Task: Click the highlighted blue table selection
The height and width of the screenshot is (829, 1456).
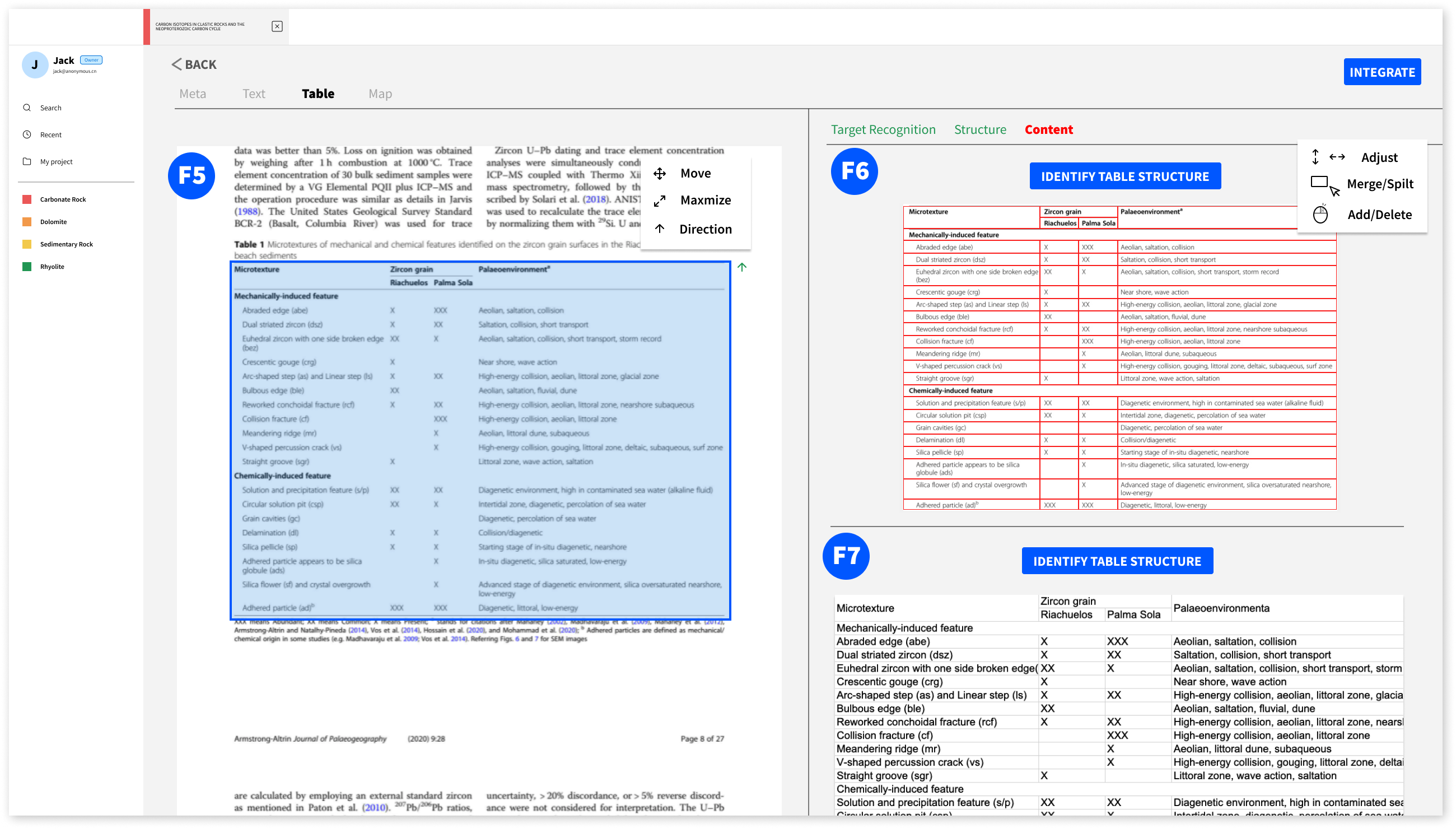Action: (x=480, y=440)
